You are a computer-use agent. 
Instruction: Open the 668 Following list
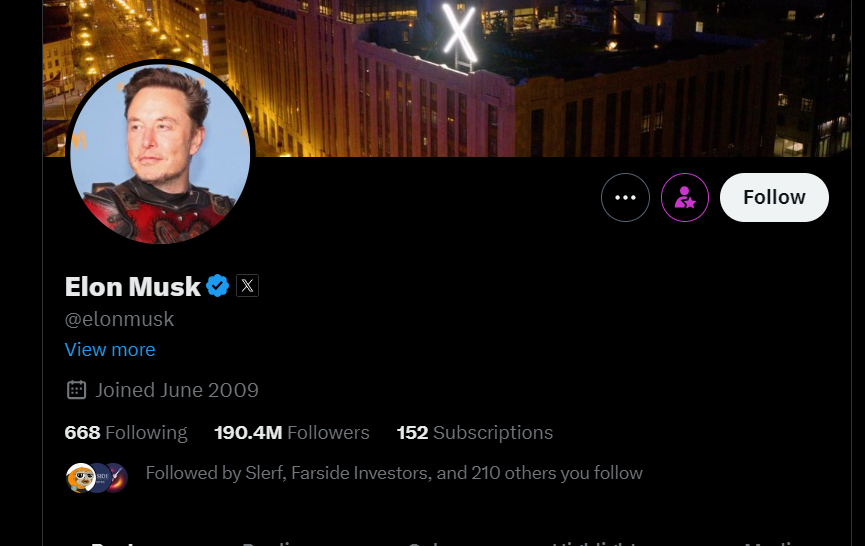tap(126, 433)
